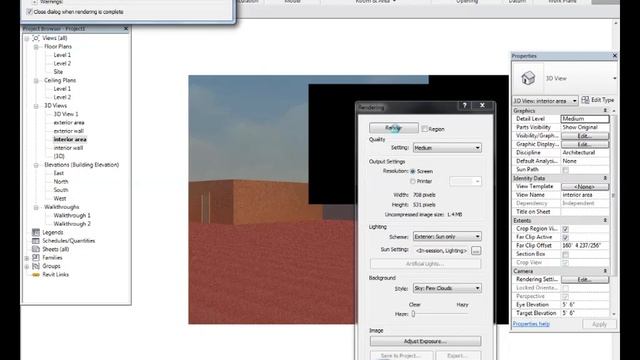Open the North elevation
640x360 pixels.
pyautogui.click(x=61, y=182)
